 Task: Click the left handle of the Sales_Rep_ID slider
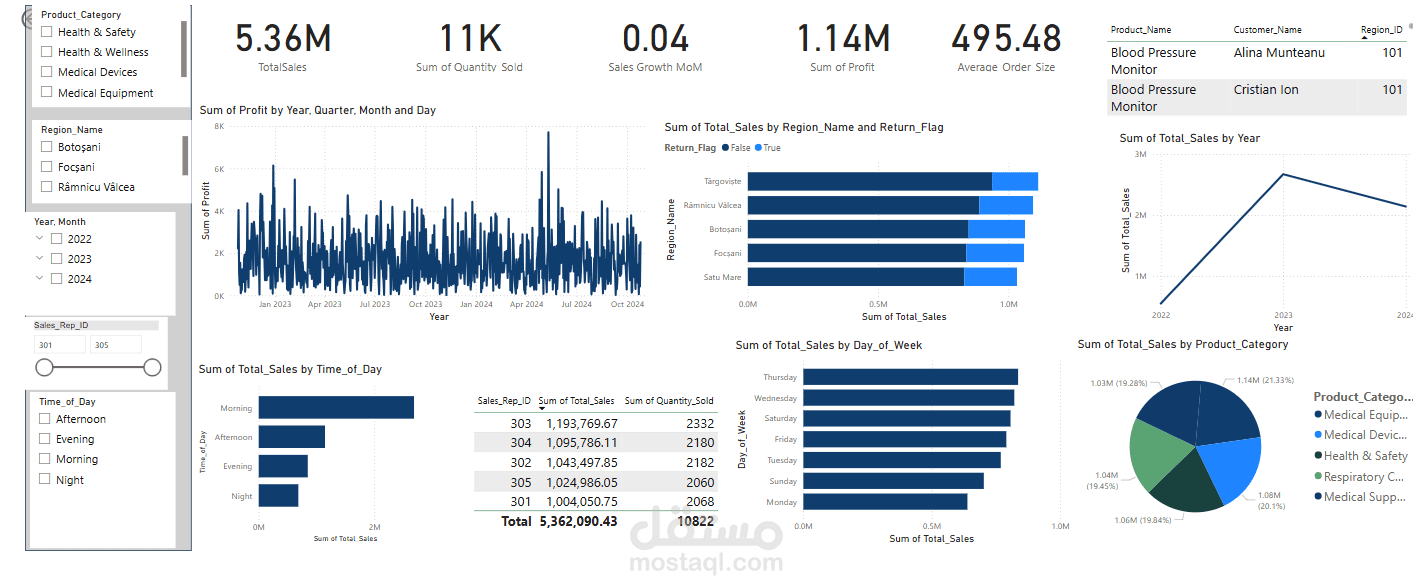45,367
